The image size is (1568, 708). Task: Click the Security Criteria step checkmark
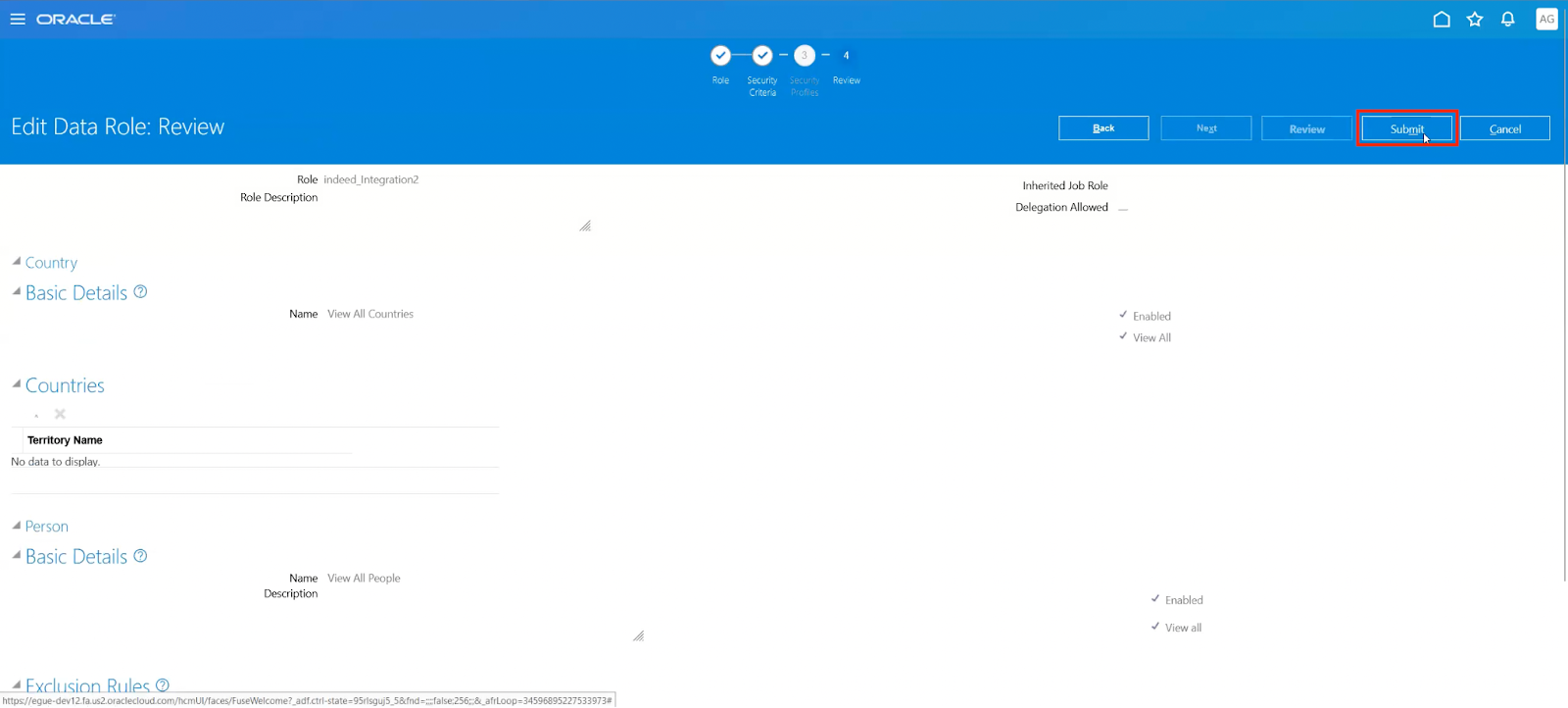coord(762,55)
